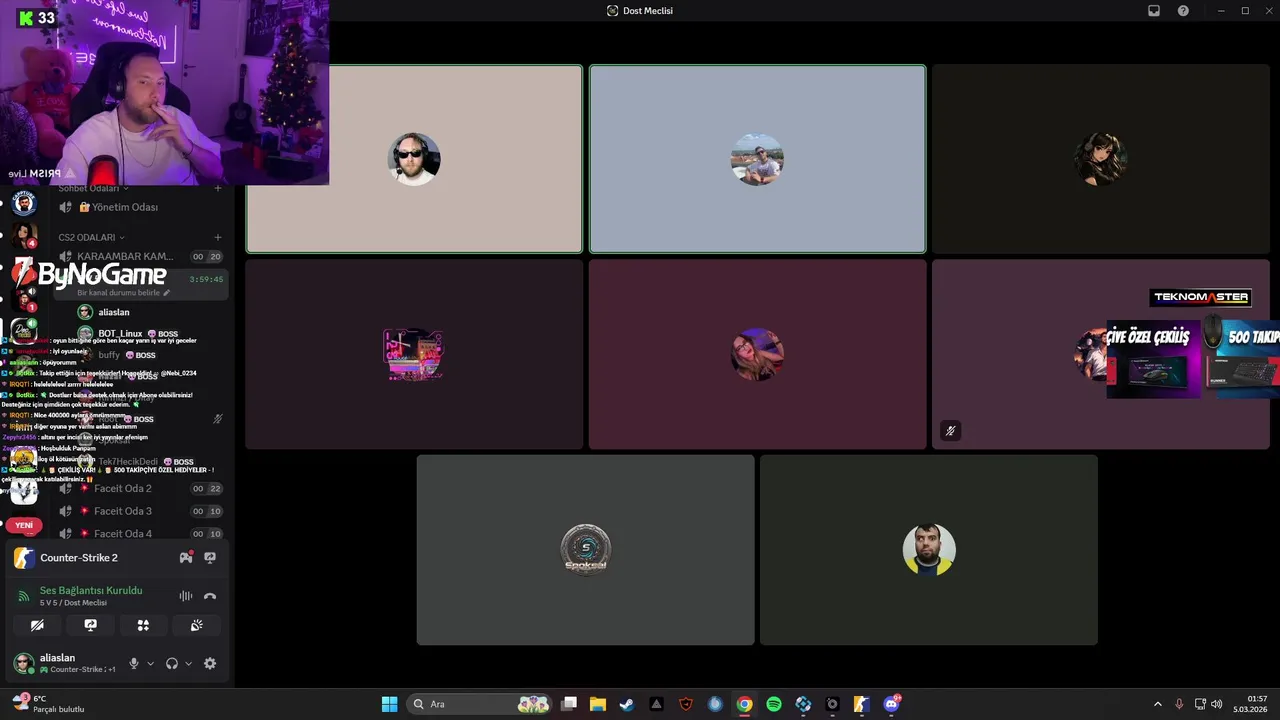The width and height of the screenshot is (1280, 720).
Task: Stream Counter-Strike 2 using monitor icon
Action: point(210,558)
